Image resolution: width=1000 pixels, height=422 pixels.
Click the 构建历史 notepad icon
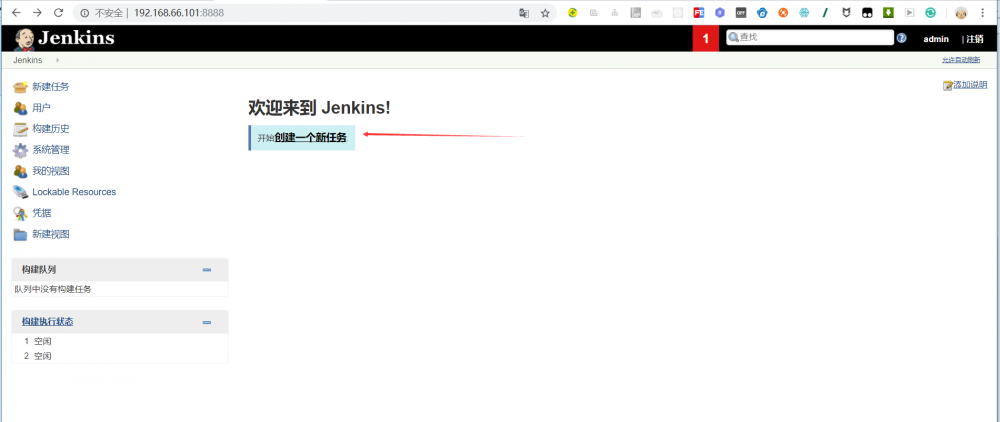click(x=20, y=129)
